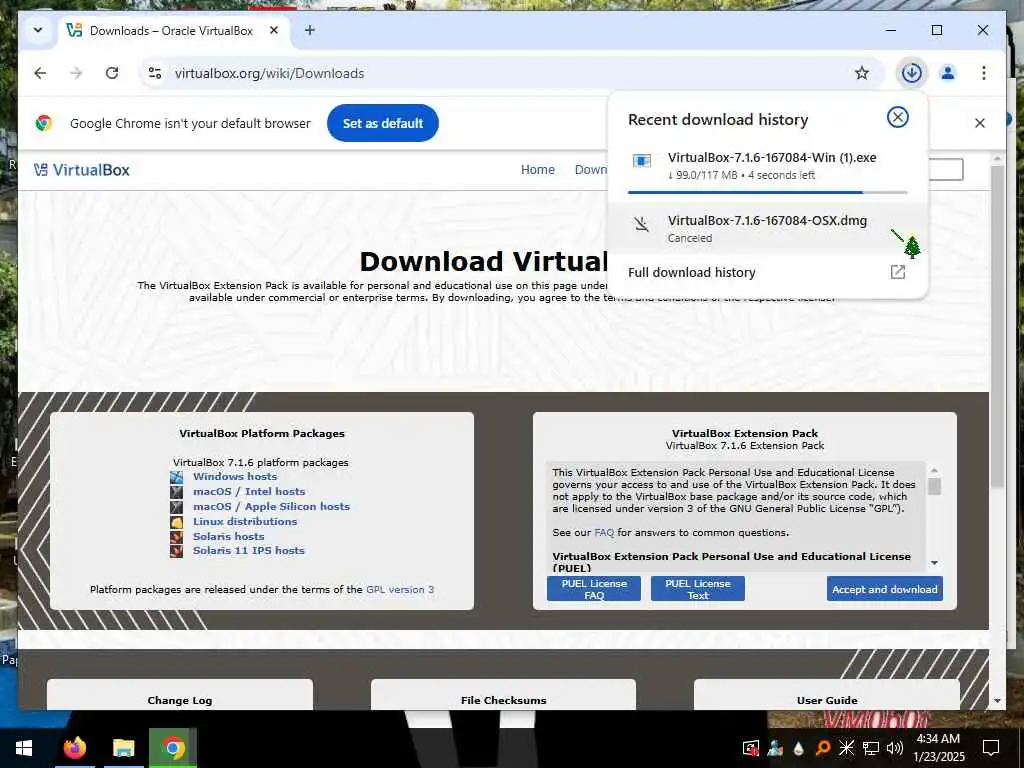Click Set as default button
The width and height of the screenshot is (1024, 768).
click(x=383, y=123)
